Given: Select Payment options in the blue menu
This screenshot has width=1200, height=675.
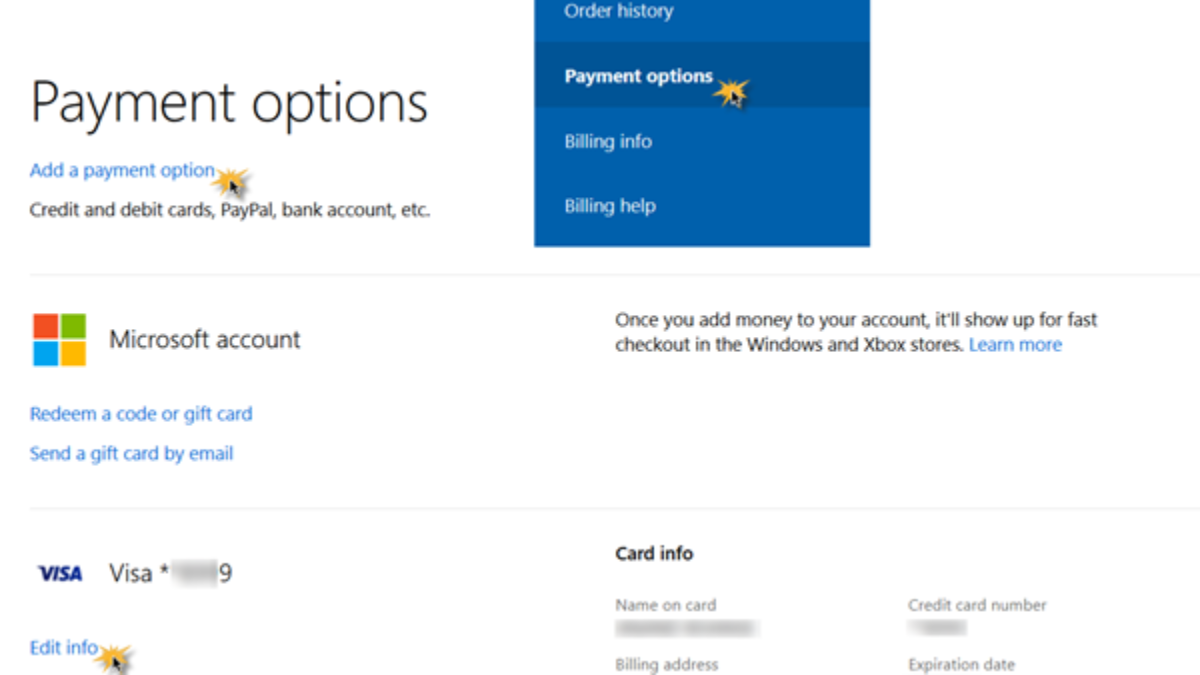Looking at the screenshot, I should tap(638, 76).
